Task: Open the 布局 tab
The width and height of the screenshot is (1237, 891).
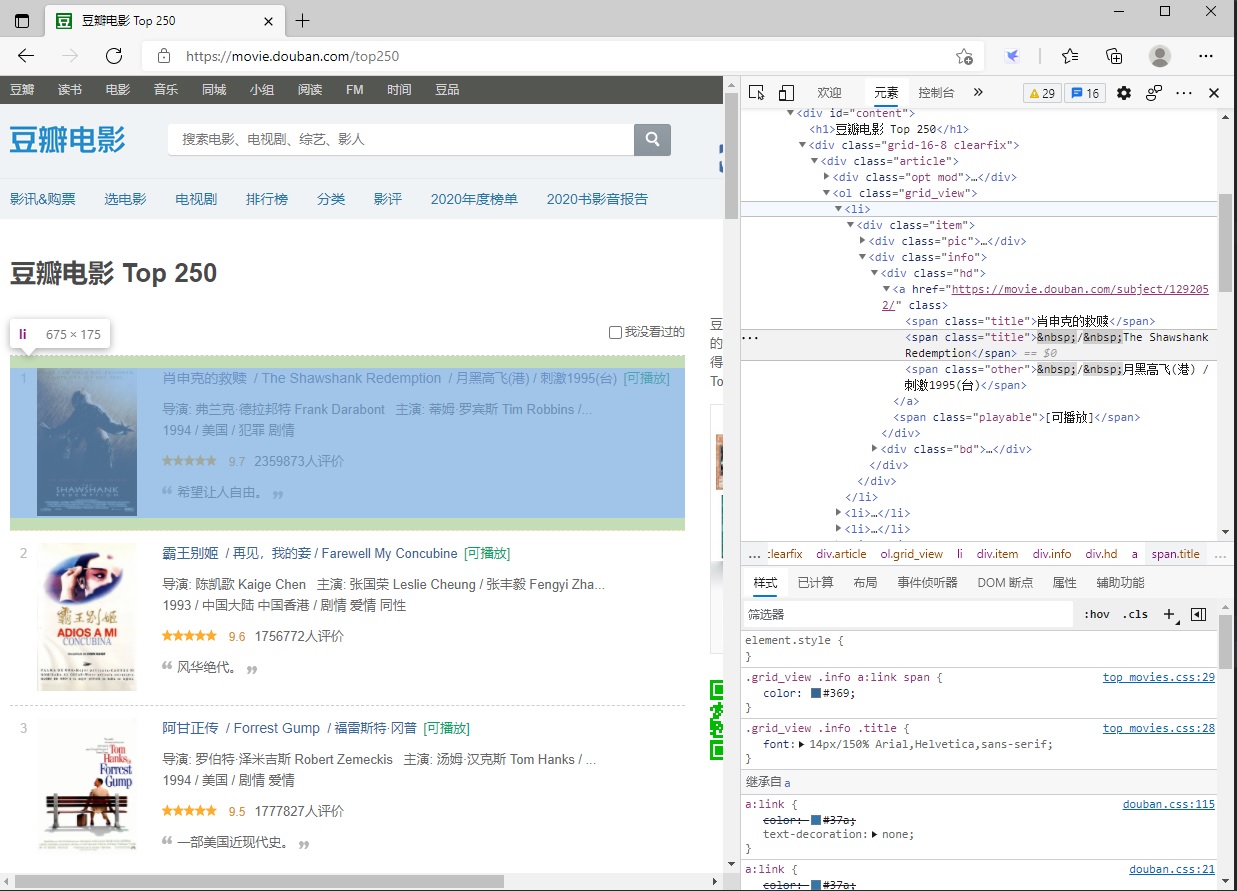Action: coord(865,583)
